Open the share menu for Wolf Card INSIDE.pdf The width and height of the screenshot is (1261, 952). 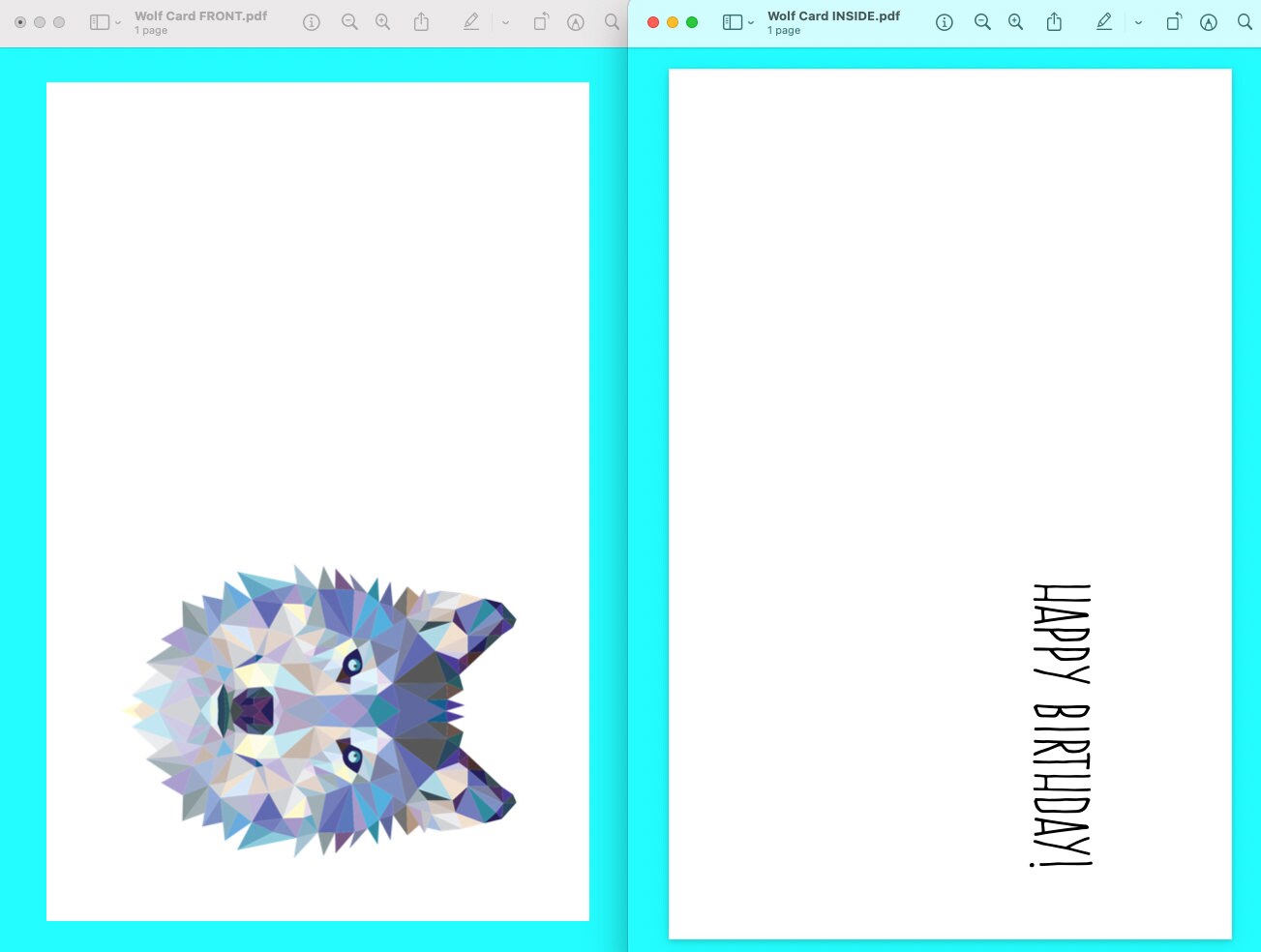tap(1054, 21)
